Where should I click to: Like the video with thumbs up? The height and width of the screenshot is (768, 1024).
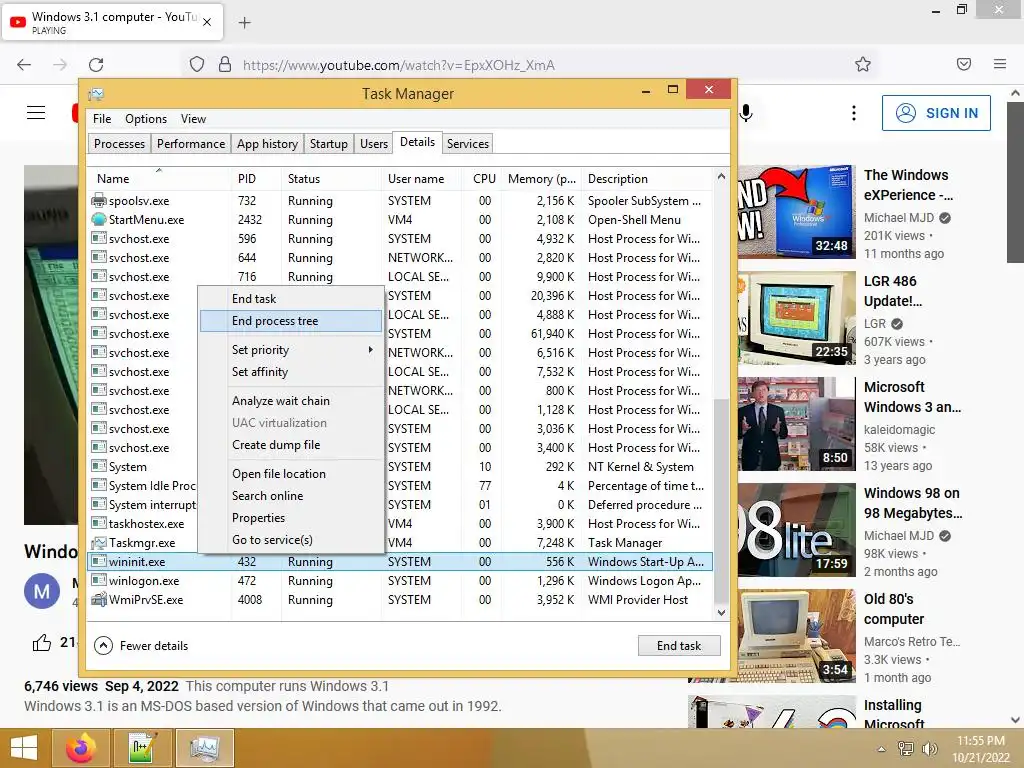pyautogui.click(x=42, y=643)
